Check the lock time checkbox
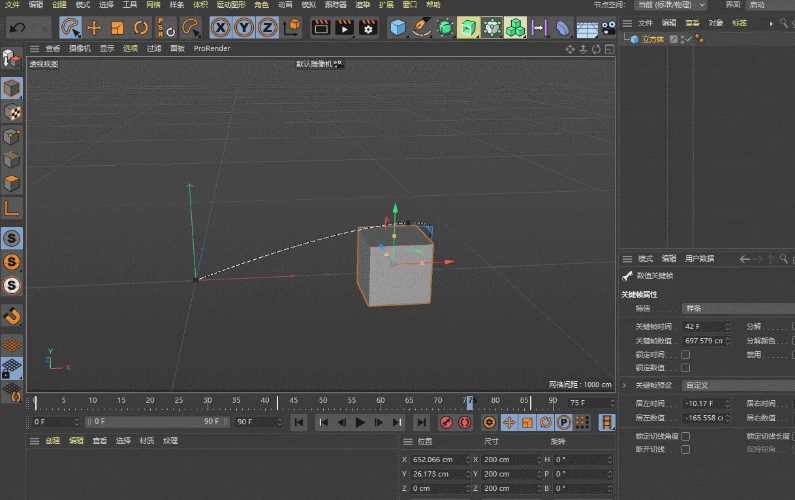Viewport: 795px width, 500px height. click(685, 354)
